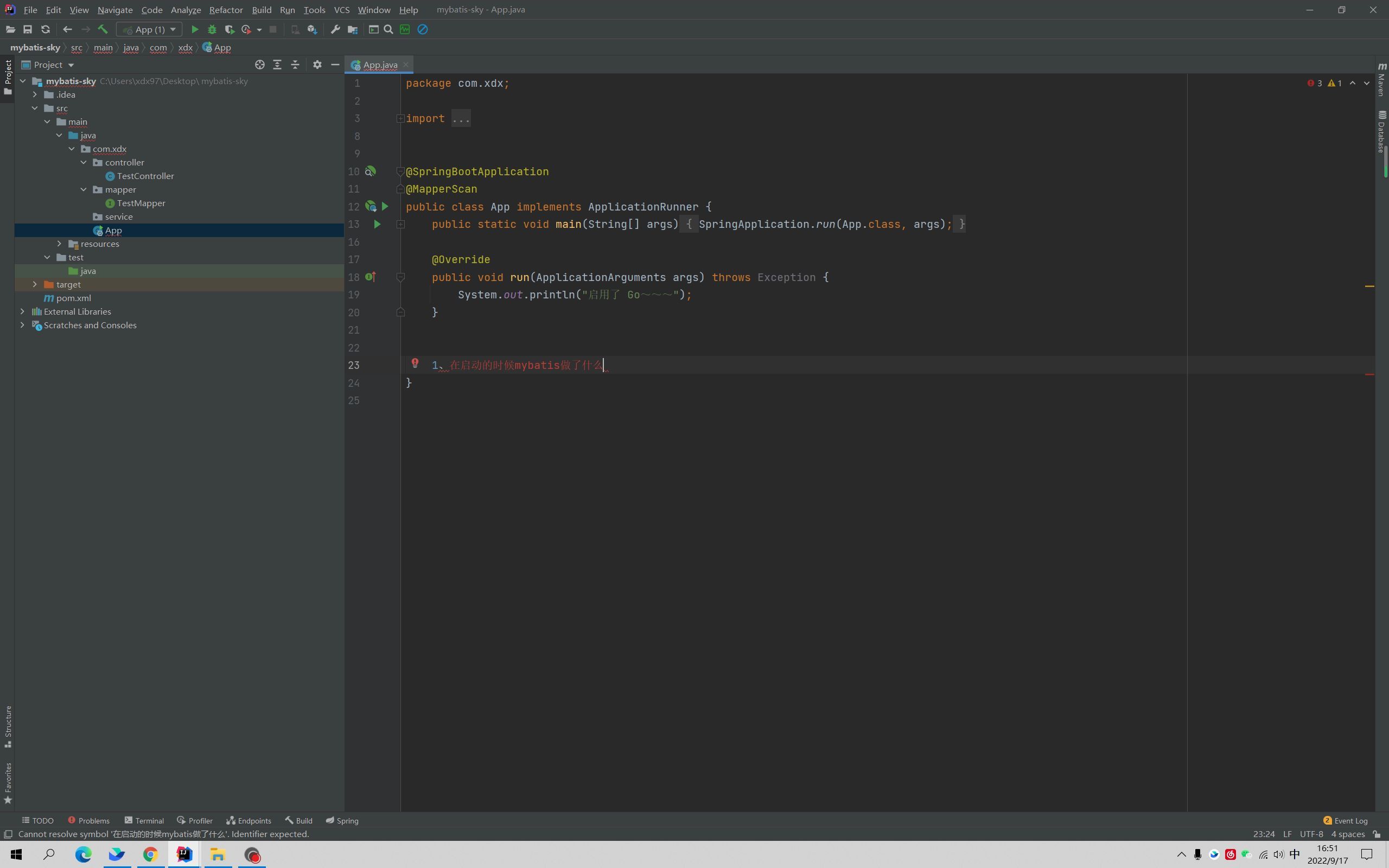Open the Navigate menu
This screenshot has height=868, width=1389.
coord(114,9)
